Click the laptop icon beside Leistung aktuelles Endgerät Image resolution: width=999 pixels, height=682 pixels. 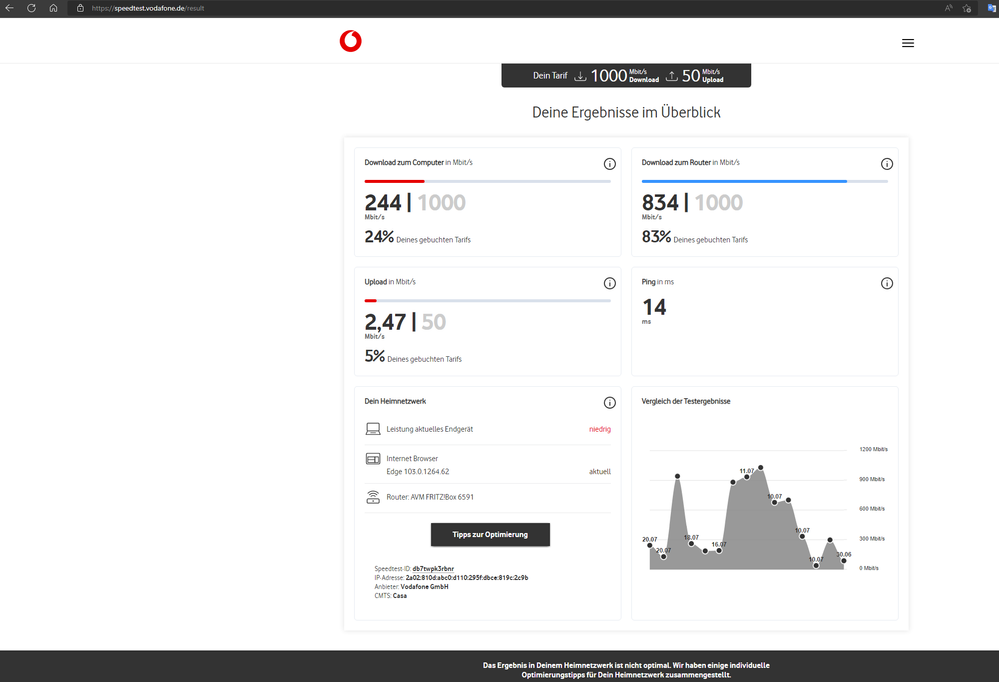click(372, 428)
